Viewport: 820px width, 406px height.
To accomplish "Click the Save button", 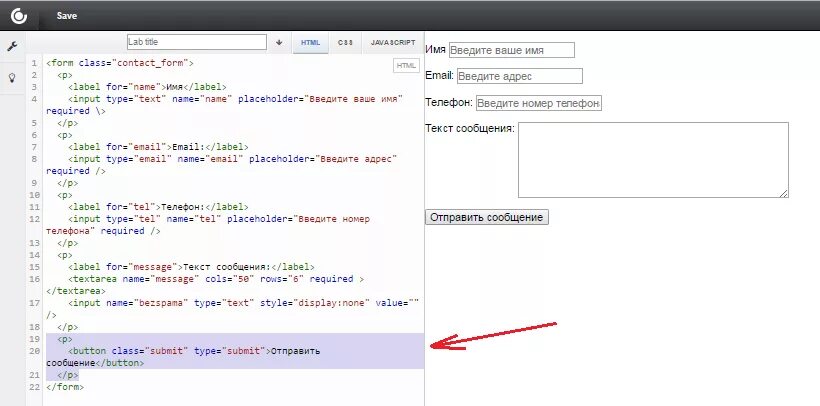I will pos(66,16).
